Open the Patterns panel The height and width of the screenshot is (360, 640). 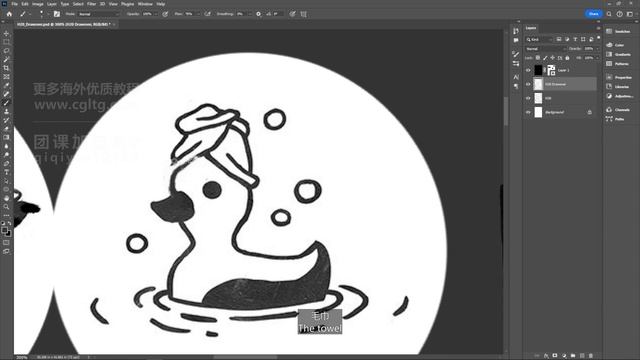tap(619, 64)
